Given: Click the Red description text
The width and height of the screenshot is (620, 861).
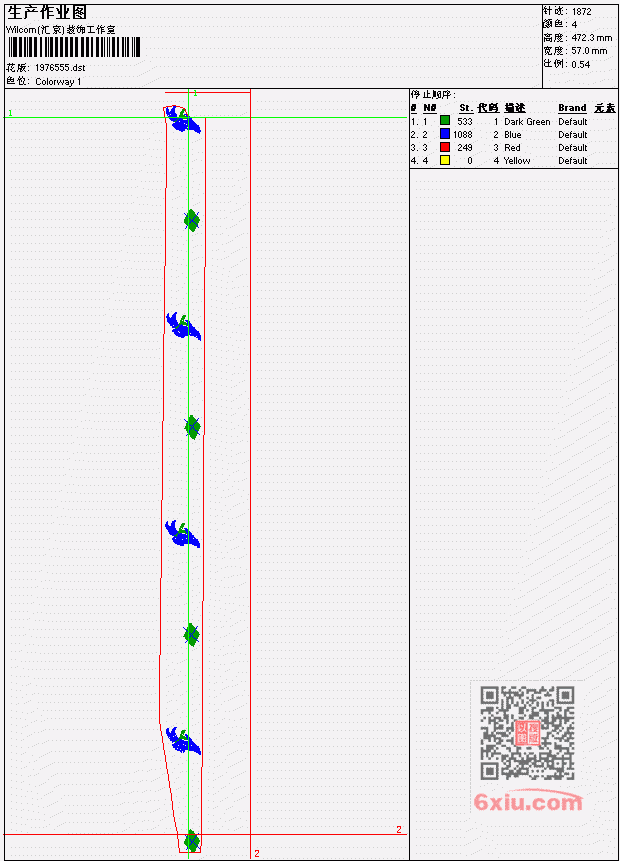Looking at the screenshot, I should [512, 147].
